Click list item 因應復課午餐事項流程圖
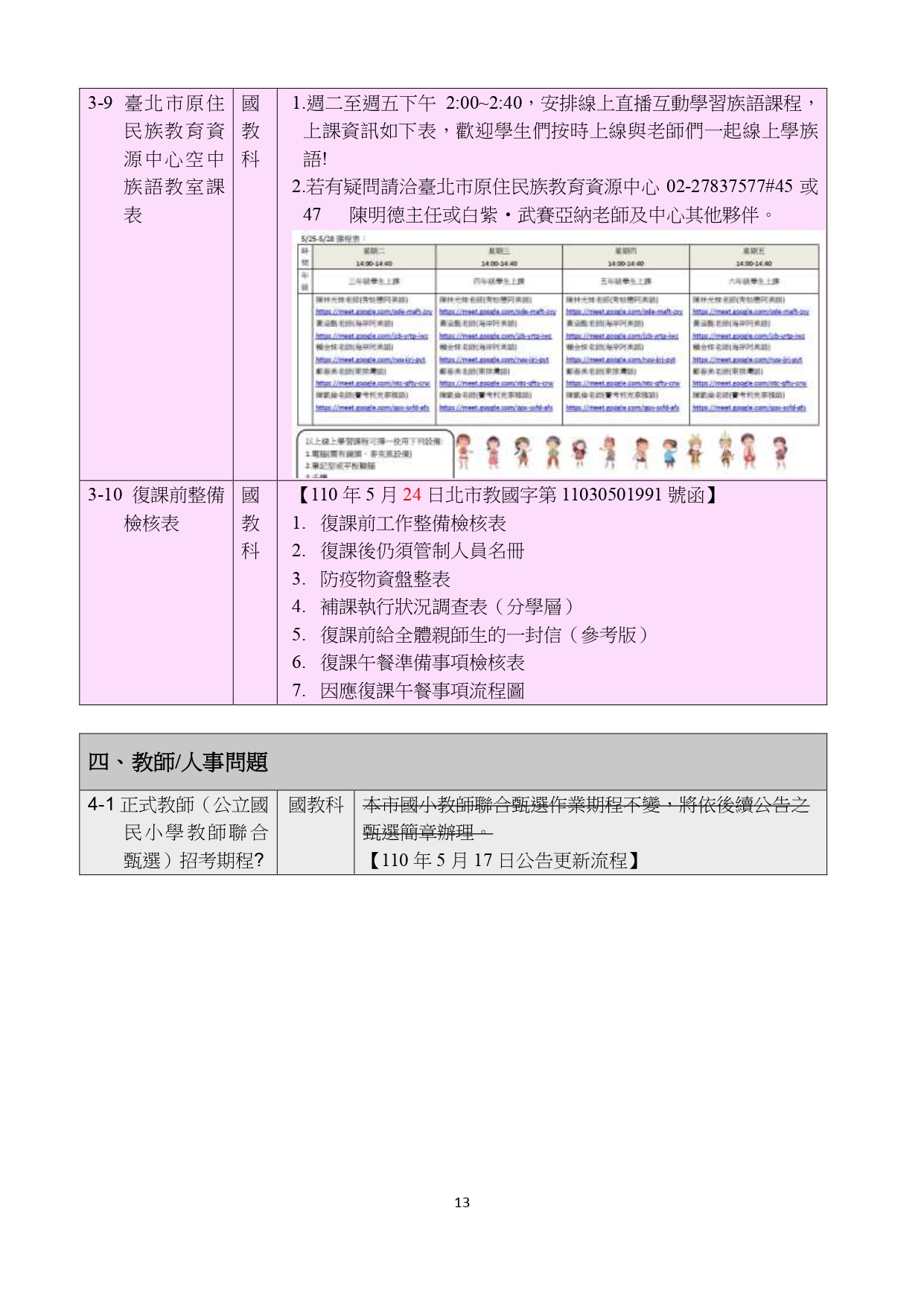 tap(422, 691)
